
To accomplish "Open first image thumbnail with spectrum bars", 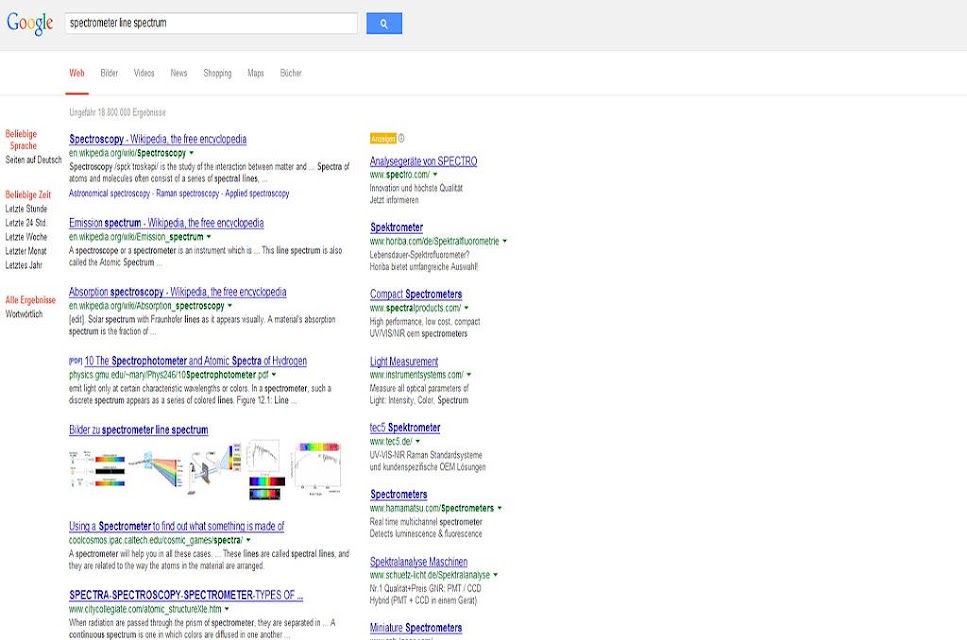I will pos(98,469).
